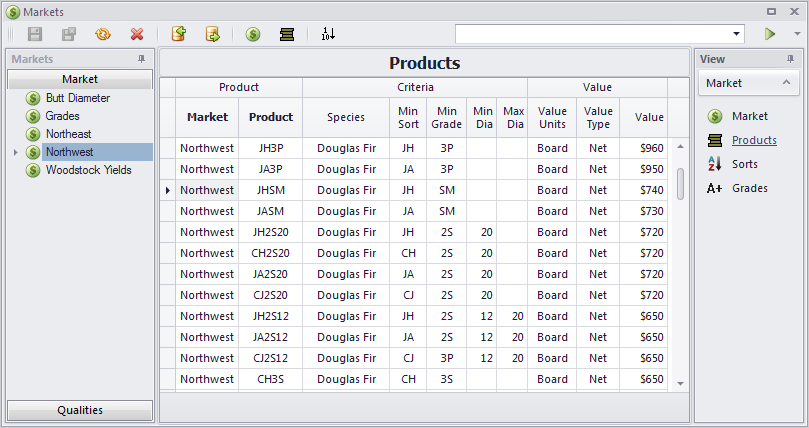Click the Export document toolbar icon
809x428 pixels.
coord(213,34)
